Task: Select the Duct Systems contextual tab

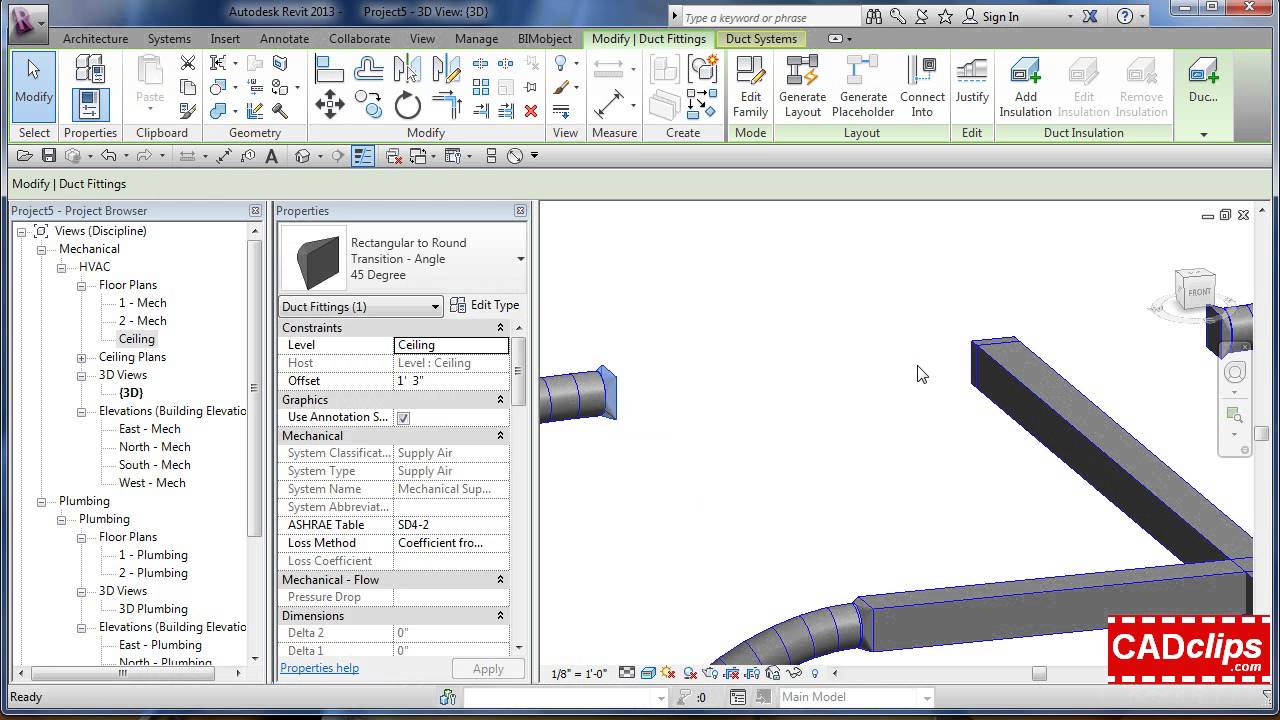Action: (761, 39)
